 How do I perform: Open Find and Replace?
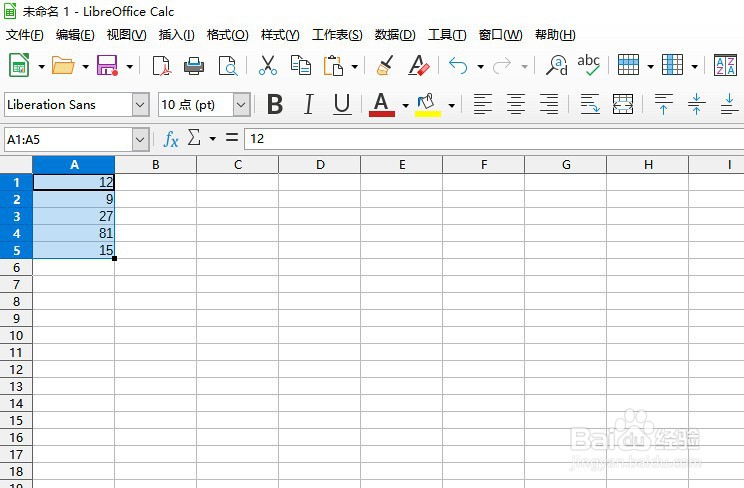pos(557,66)
